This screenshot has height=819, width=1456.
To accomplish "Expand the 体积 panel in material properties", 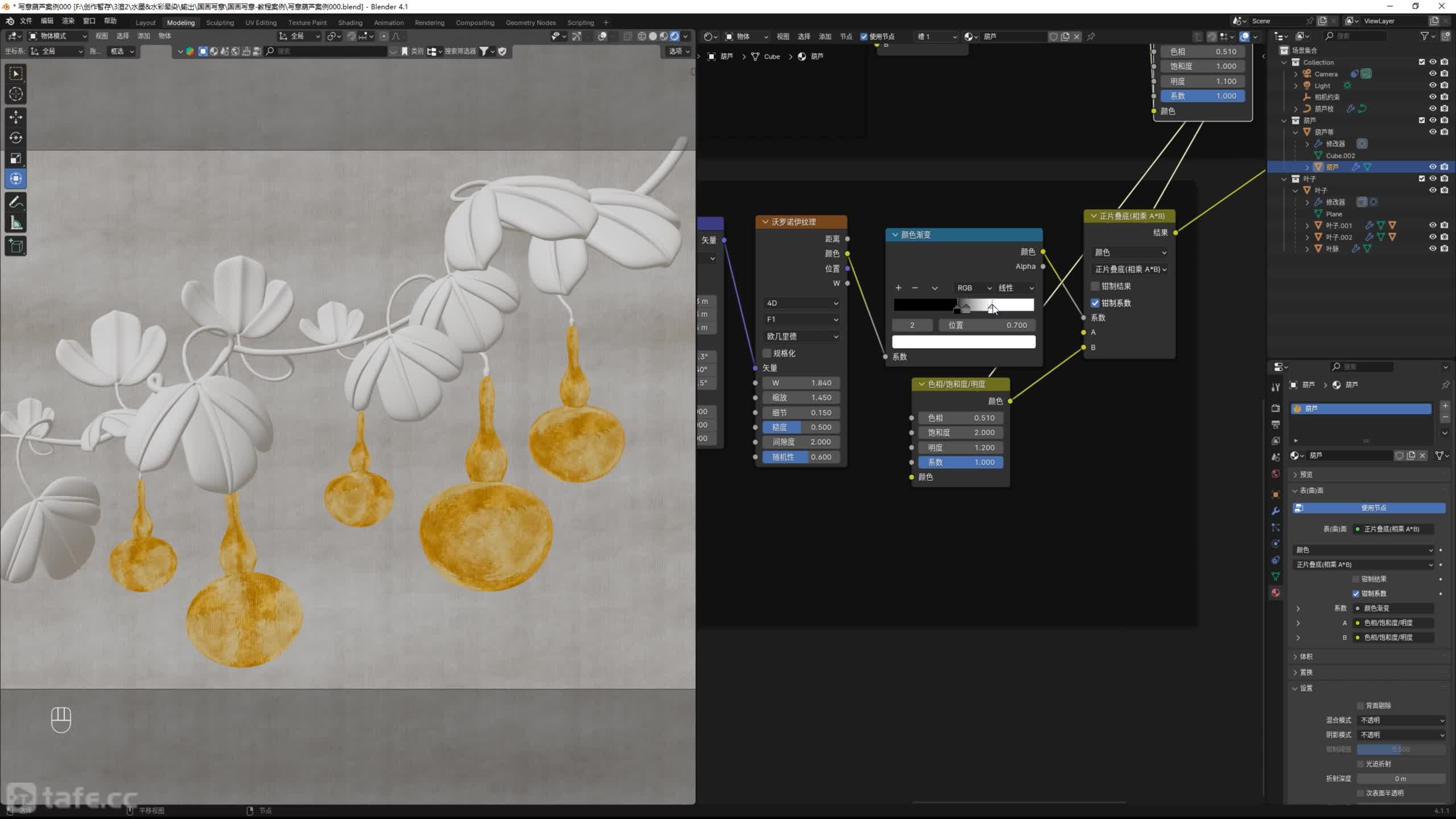I will [1306, 656].
